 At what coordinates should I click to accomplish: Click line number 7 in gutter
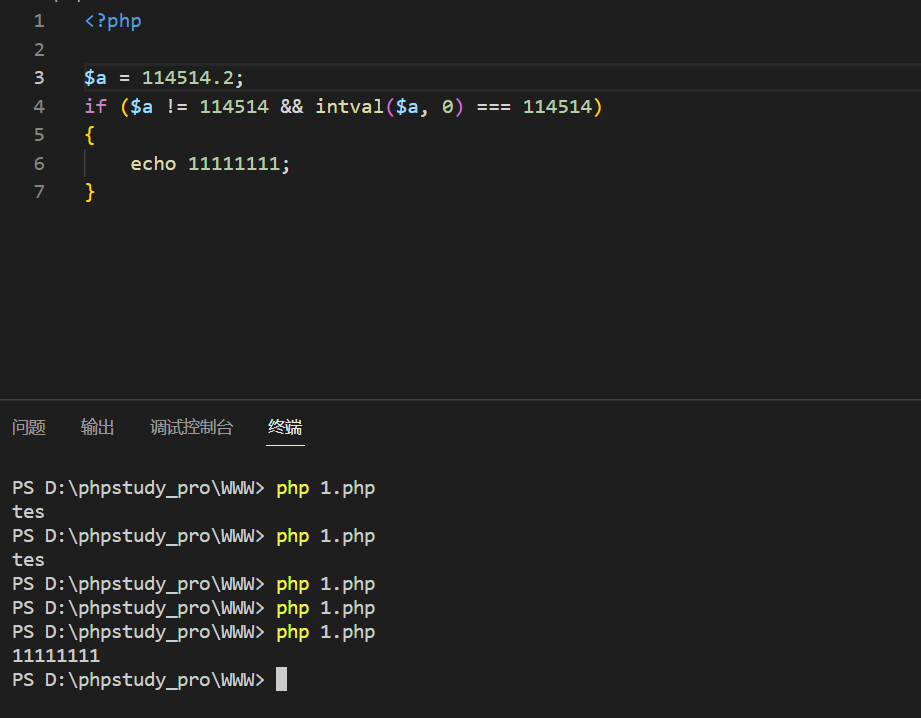coord(39,192)
